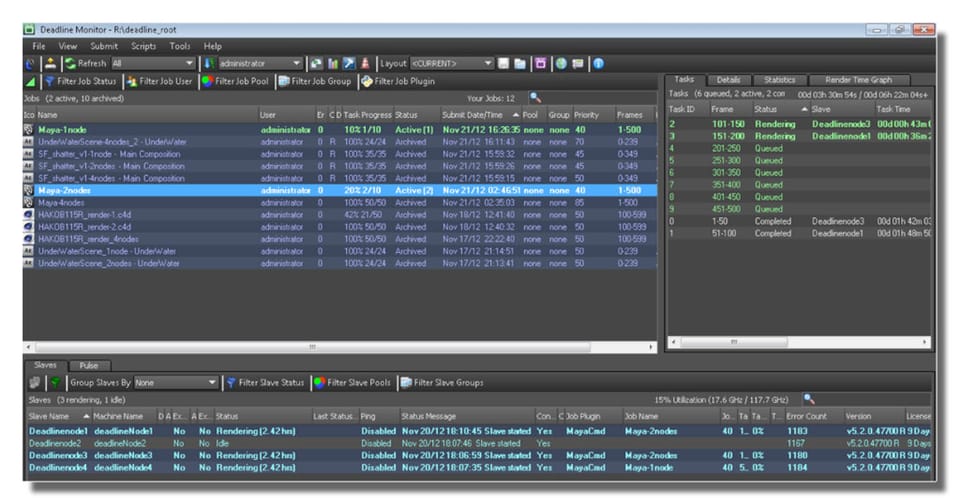Viewport: 960px width, 503px height.
Task: Click the submit job icon left of Refresh
Action: pyautogui.click(x=50, y=64)
